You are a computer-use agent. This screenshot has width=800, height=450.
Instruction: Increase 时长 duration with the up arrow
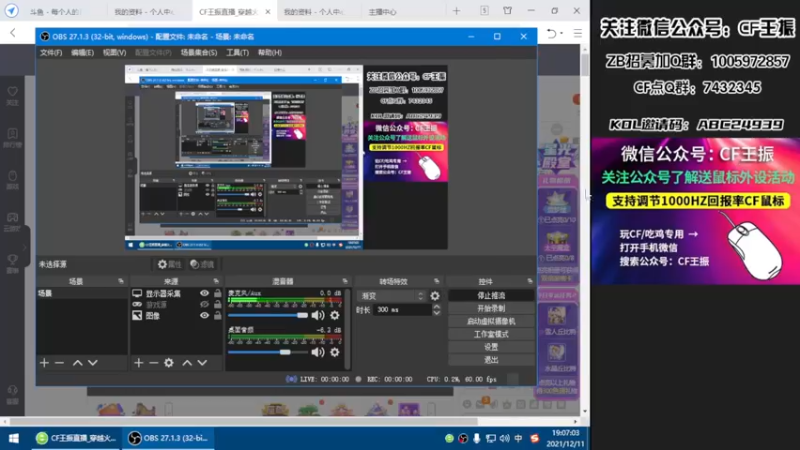tap(437, 307)
